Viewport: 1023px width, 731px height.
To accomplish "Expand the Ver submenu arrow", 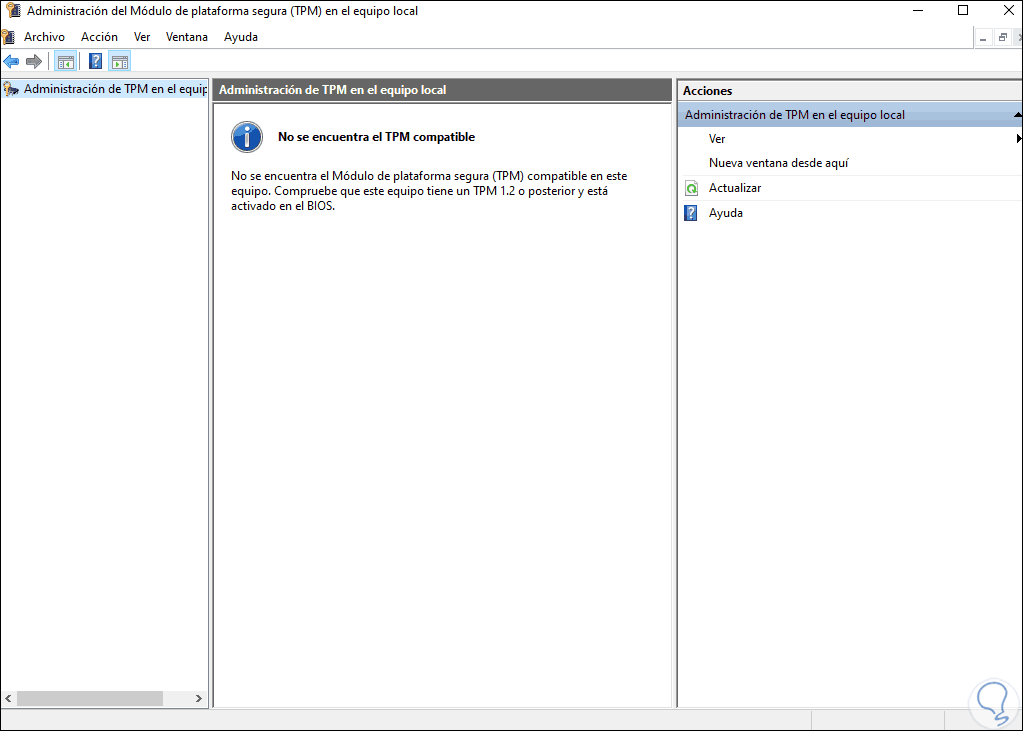I will 1018,139.
